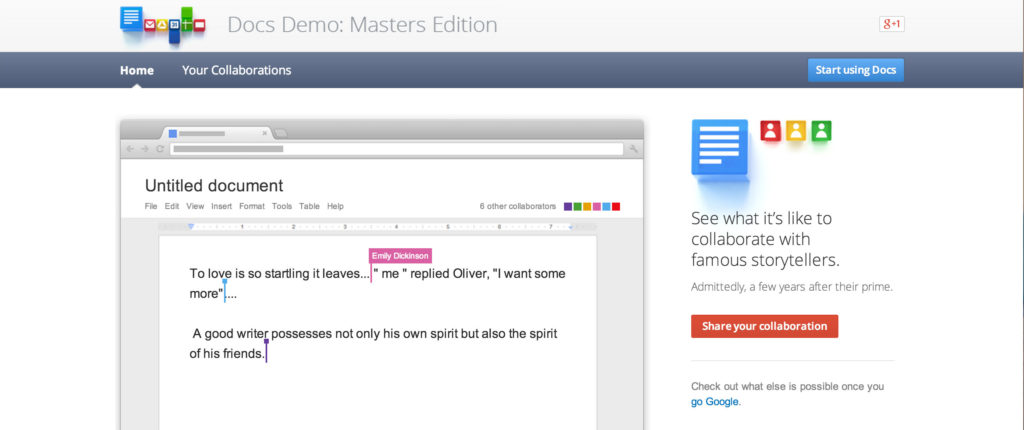
Task: Select the red collaborator swatch
Action: click(x=616, y=207)
